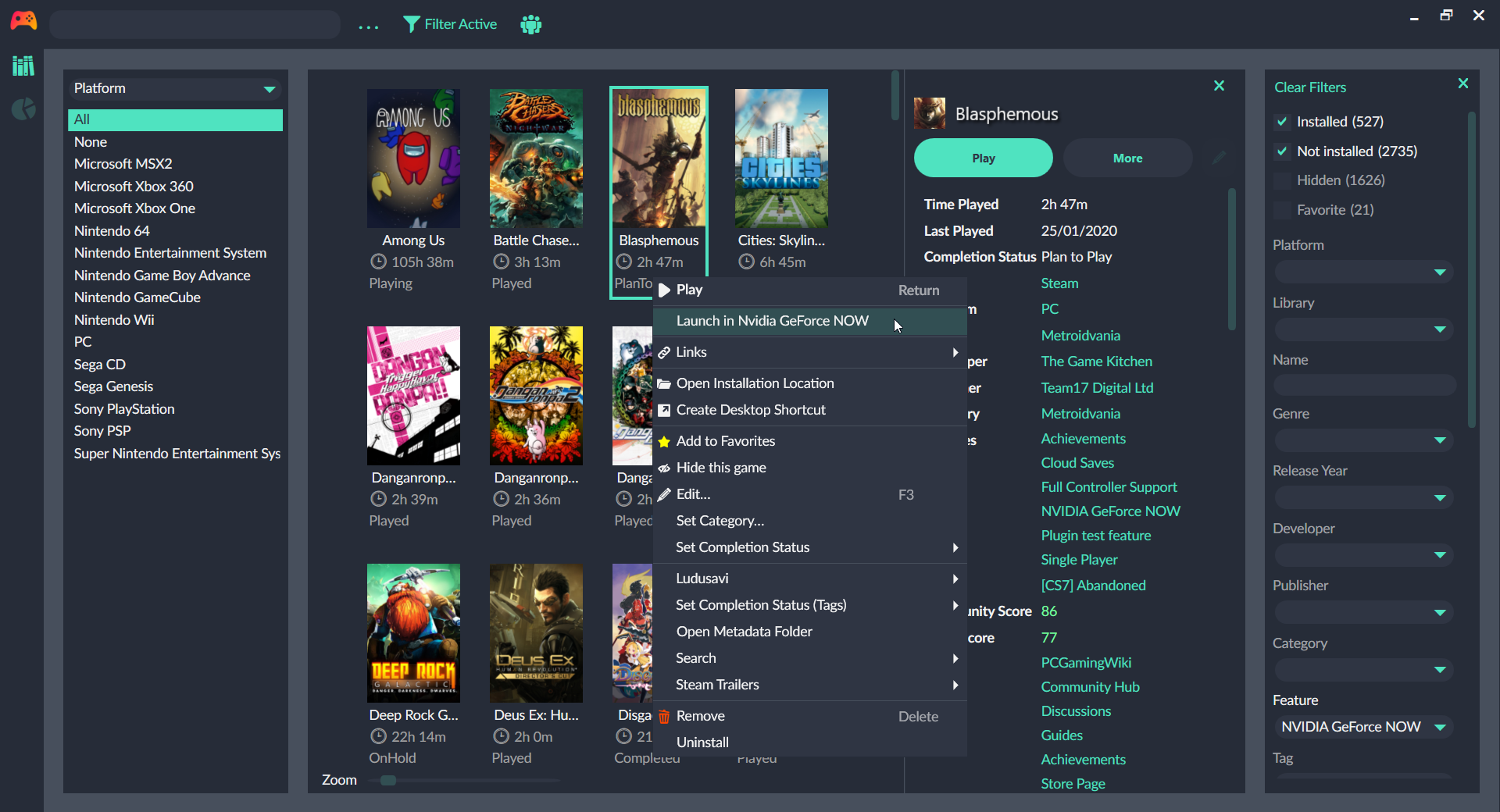Open the Statistics pie chart view
Image resolution: width=1500 pixels, height=812 pixels.
click(x=23, y=109)
